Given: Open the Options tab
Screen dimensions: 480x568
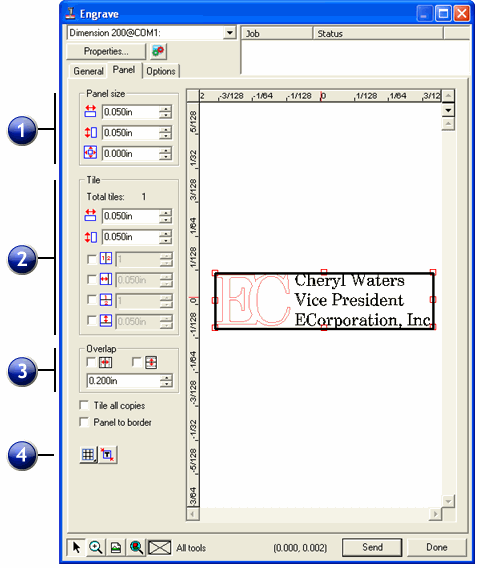Looking at the screenshot, I should click(x=160, y=71).
